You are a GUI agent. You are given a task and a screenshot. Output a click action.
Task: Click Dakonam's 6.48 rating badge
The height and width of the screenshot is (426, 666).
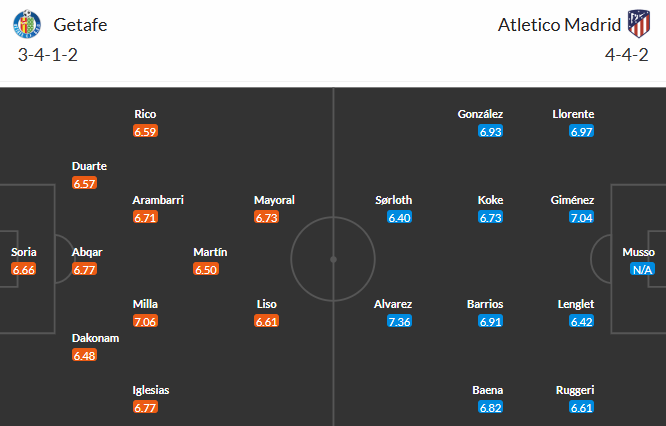tap(85, 356)
